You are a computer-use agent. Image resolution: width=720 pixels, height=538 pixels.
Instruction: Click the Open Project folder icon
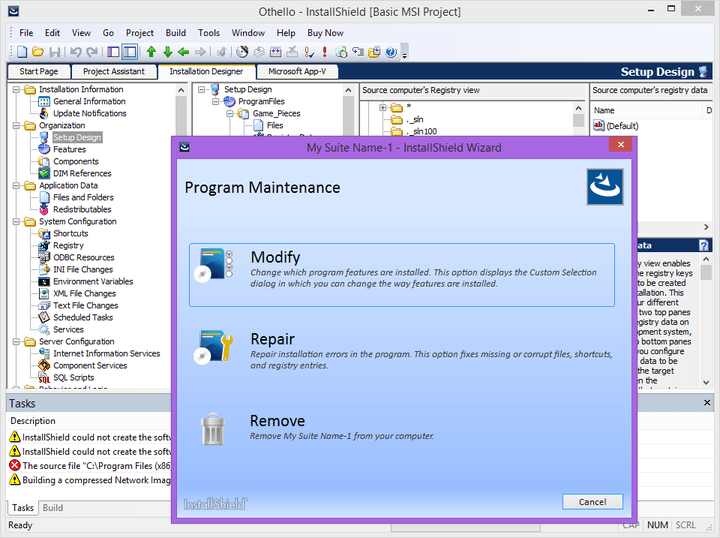(x=38, y=52)
